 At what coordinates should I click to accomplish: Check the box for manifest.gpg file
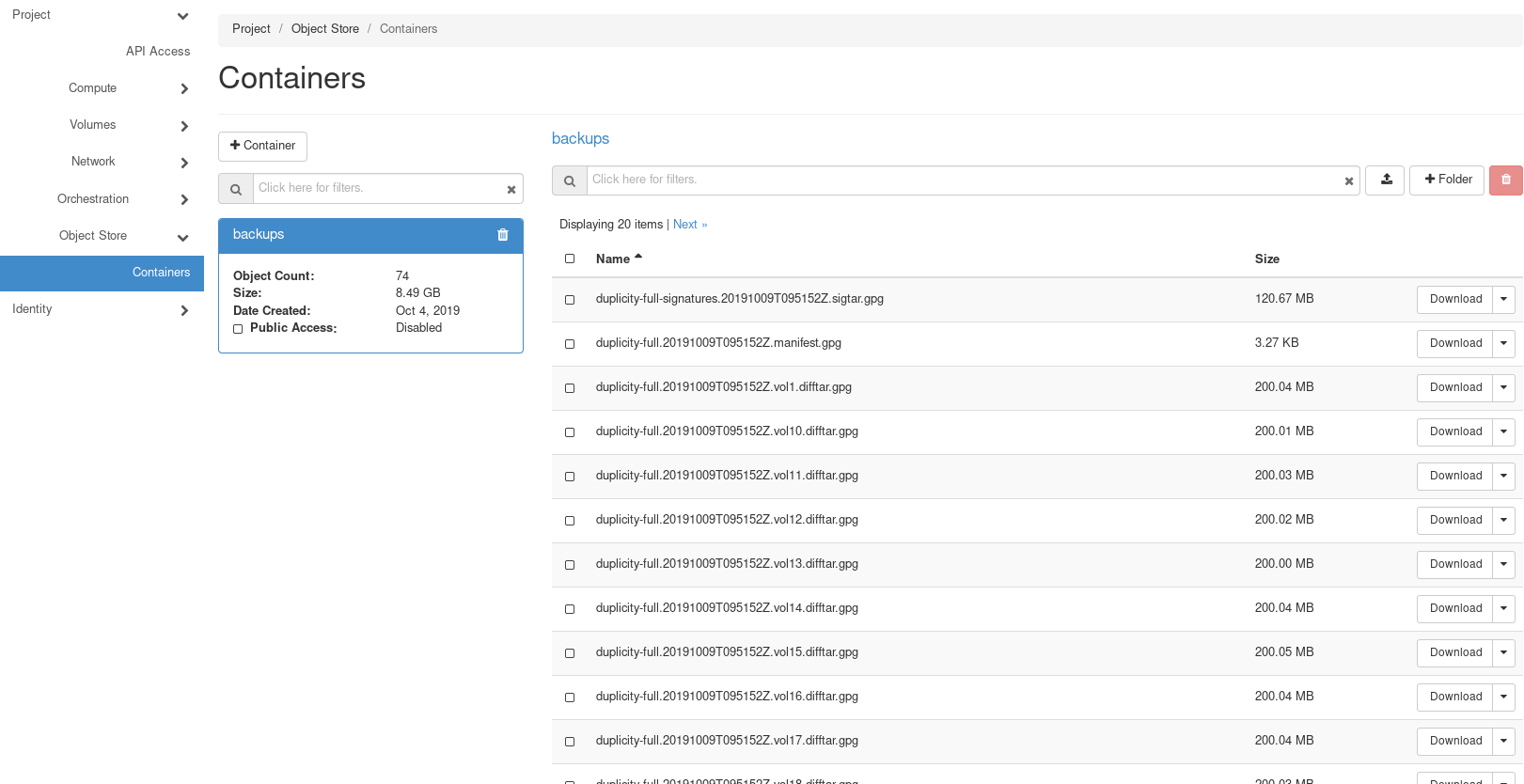(x=570, y=344)
